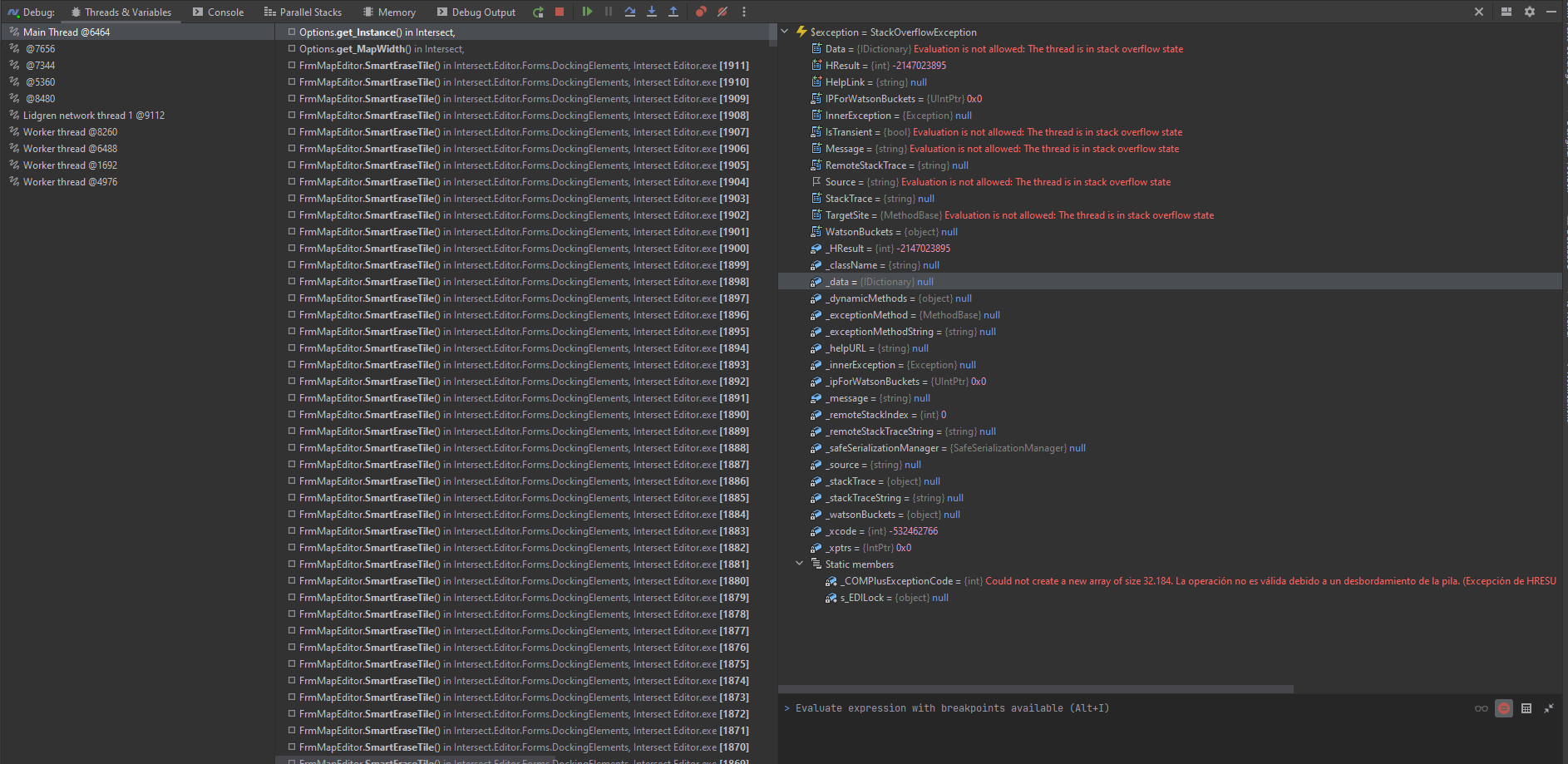The height and width of the screenshot is (764, 1568).
Task: Click the layout options icon near the gear
Action: [x=1506, y=12]
